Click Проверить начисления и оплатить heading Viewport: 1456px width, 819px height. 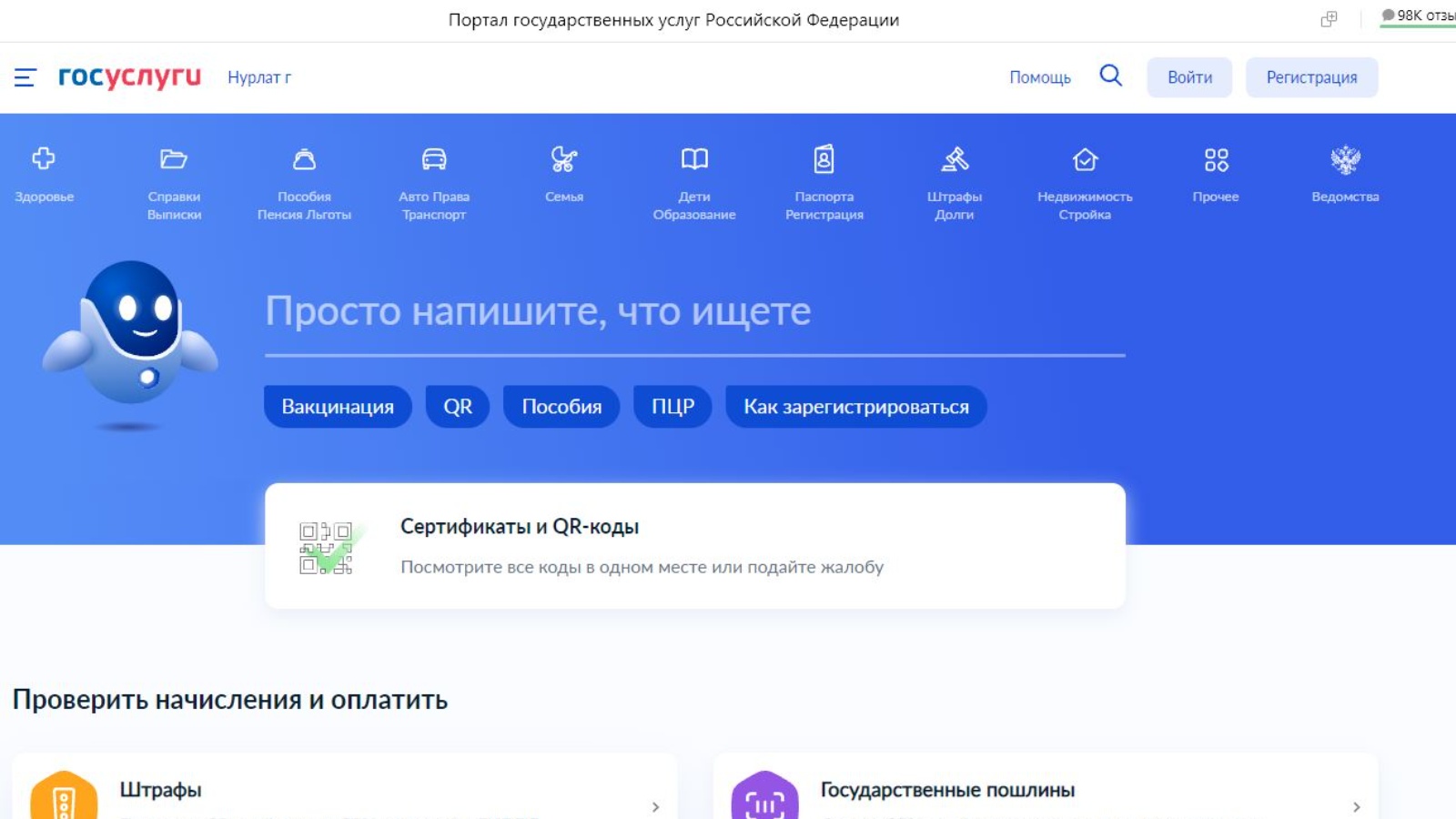click(230, 700)
